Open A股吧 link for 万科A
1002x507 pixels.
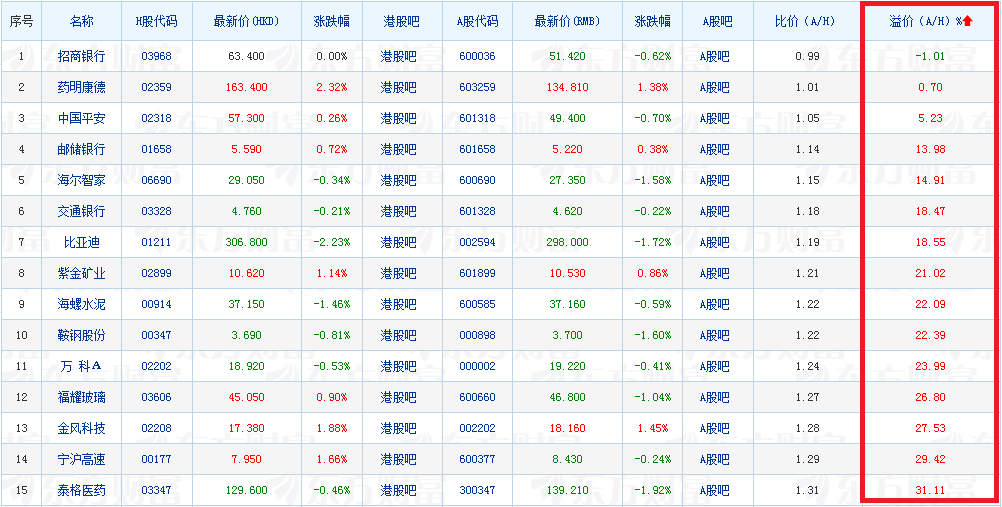click(x=714, y=366)
